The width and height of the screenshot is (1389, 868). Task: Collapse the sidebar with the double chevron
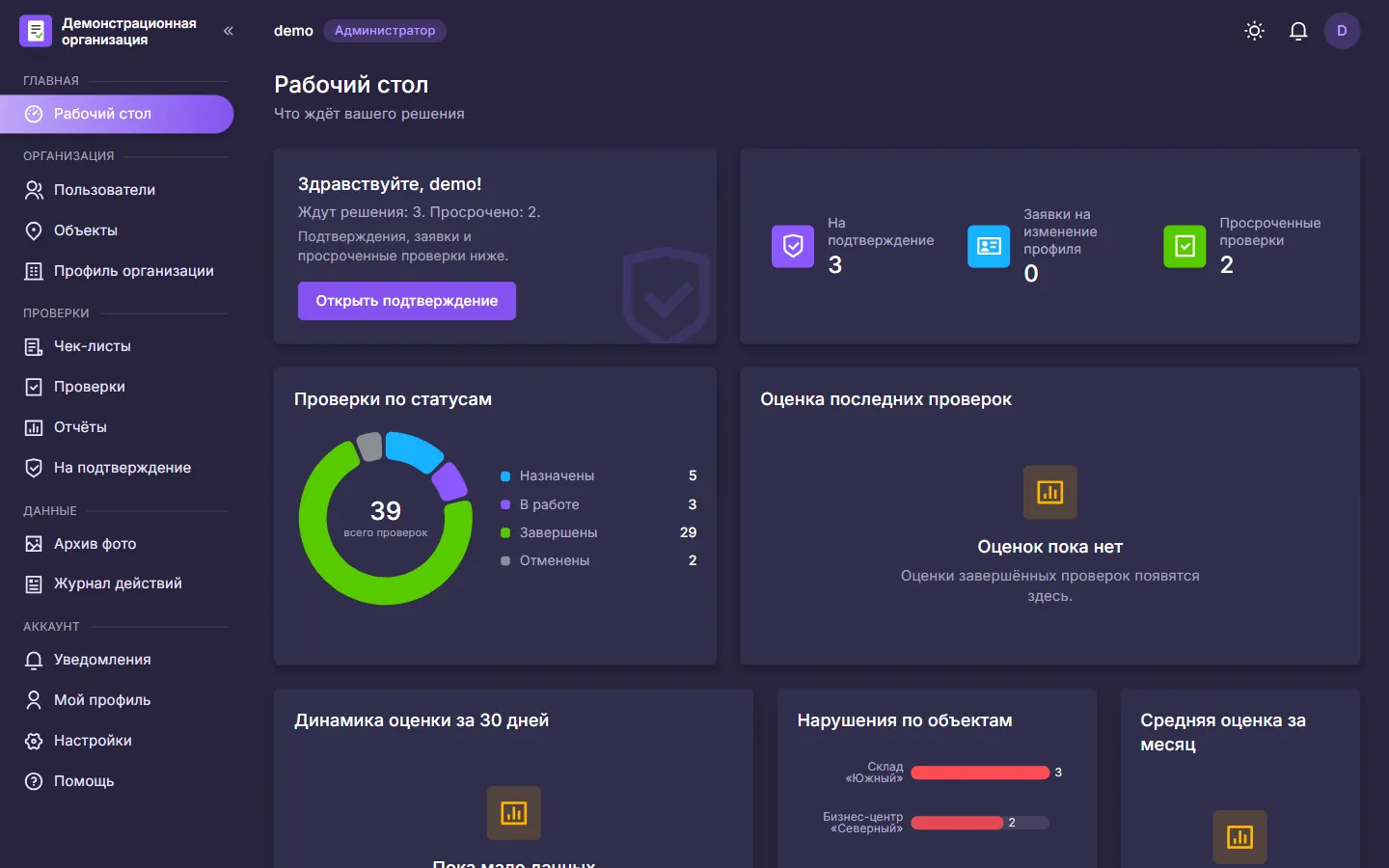[x=229, y=31]
